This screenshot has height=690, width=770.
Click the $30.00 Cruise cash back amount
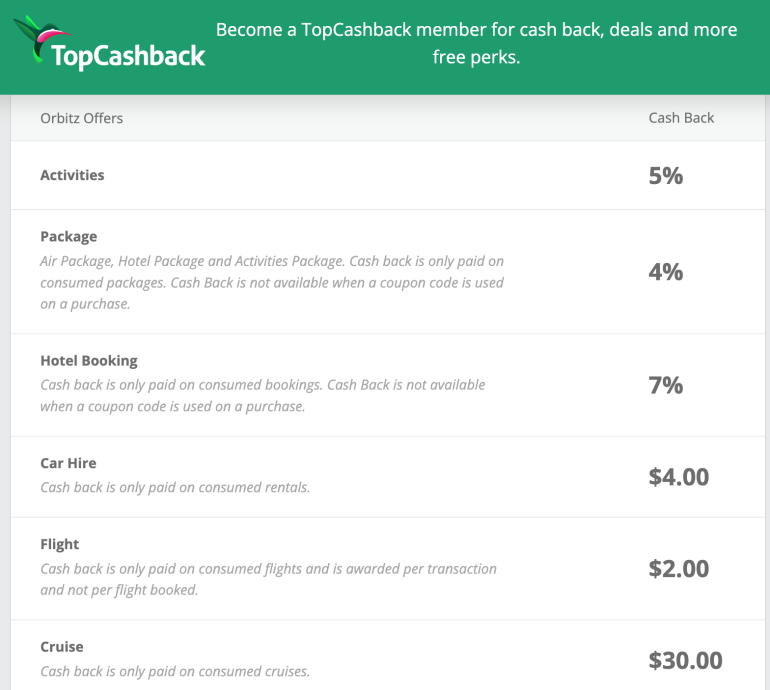[685, 660]
